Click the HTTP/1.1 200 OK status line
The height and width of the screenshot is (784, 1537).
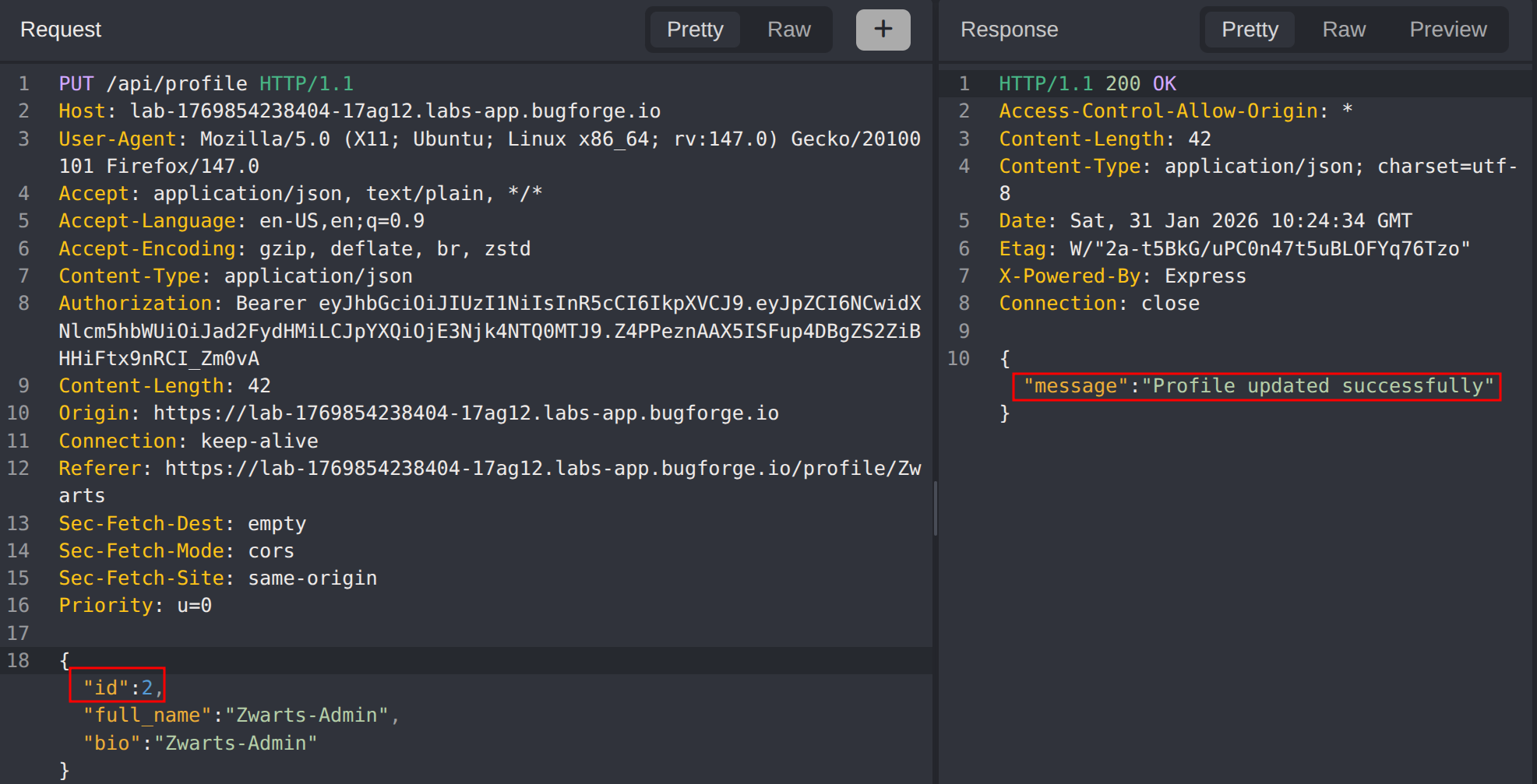tap(1087, 83)
